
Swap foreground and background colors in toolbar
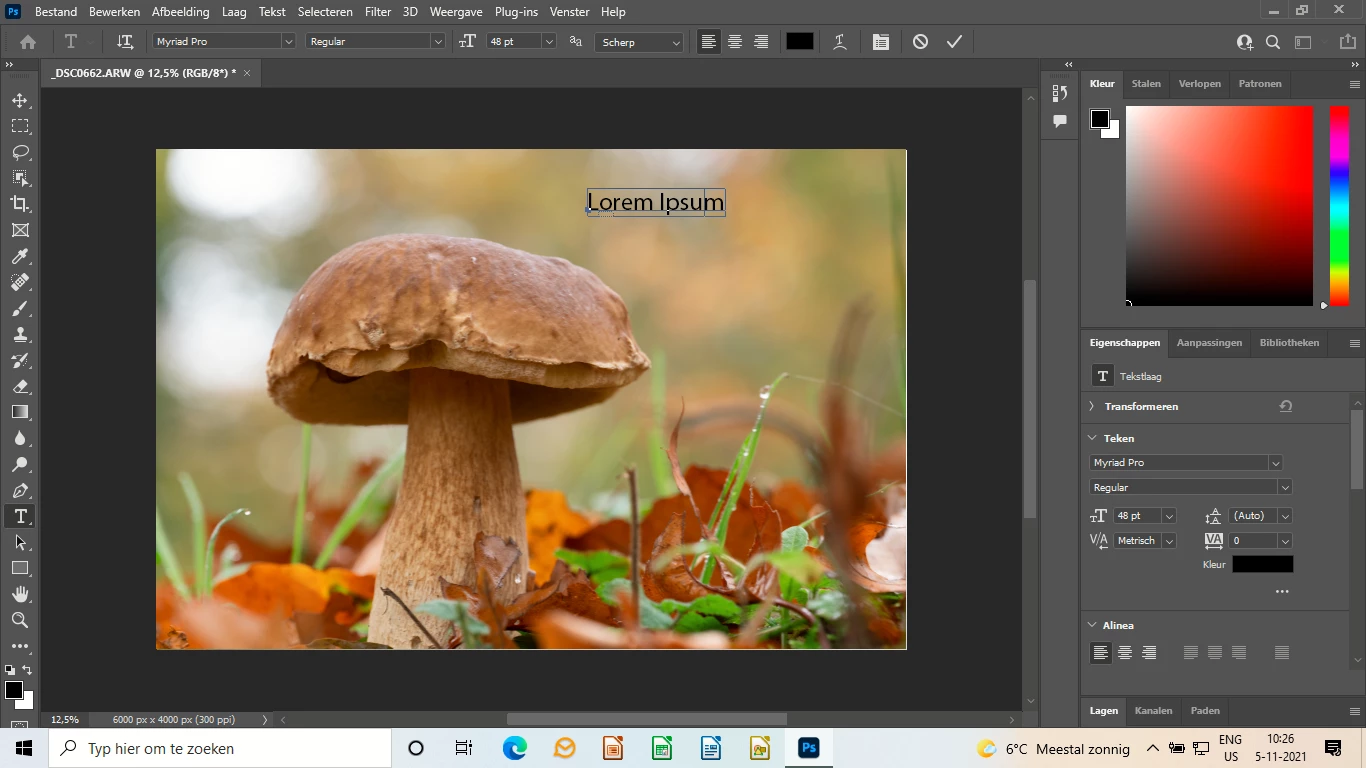(27, 670)
